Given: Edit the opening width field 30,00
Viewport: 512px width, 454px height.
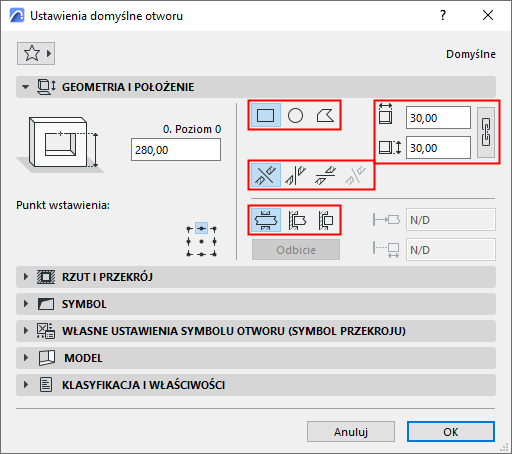Looking at the screenshot, I should [x=438, y=118].
